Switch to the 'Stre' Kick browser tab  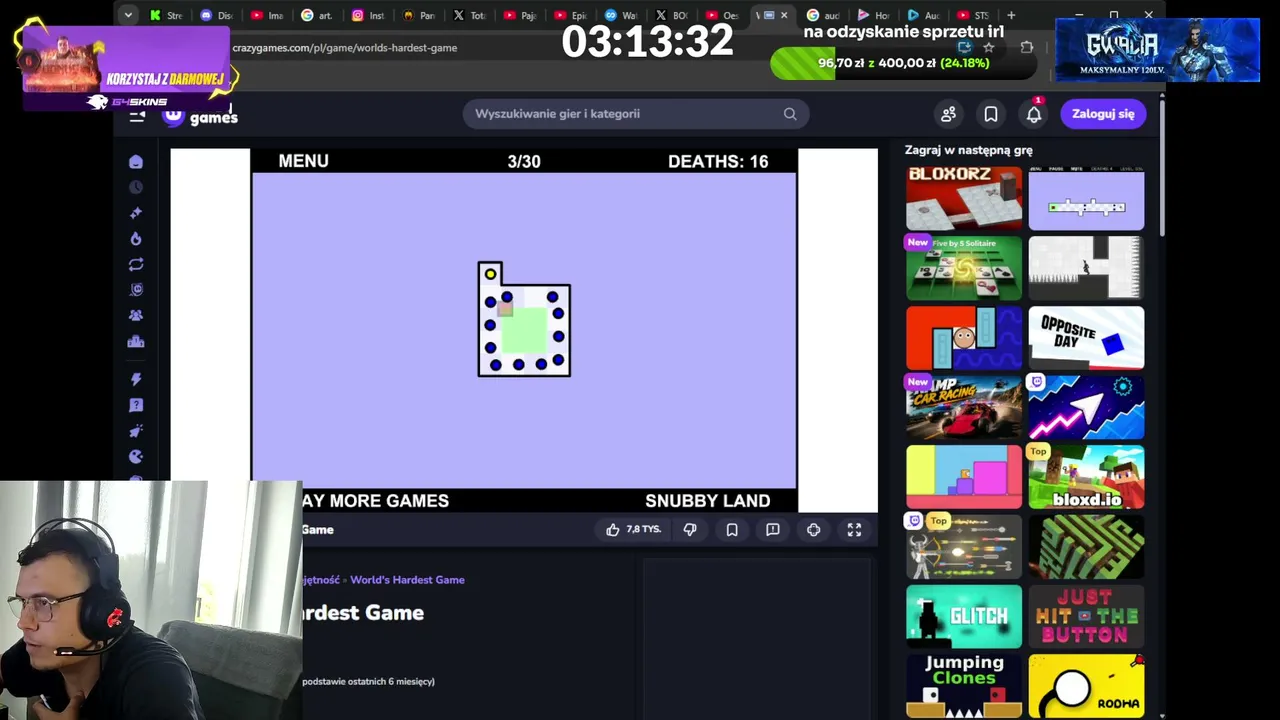[x=166, y=15]
